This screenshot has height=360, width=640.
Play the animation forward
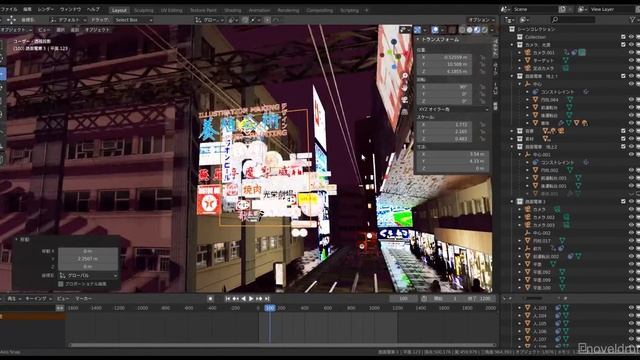coord(251,299)
